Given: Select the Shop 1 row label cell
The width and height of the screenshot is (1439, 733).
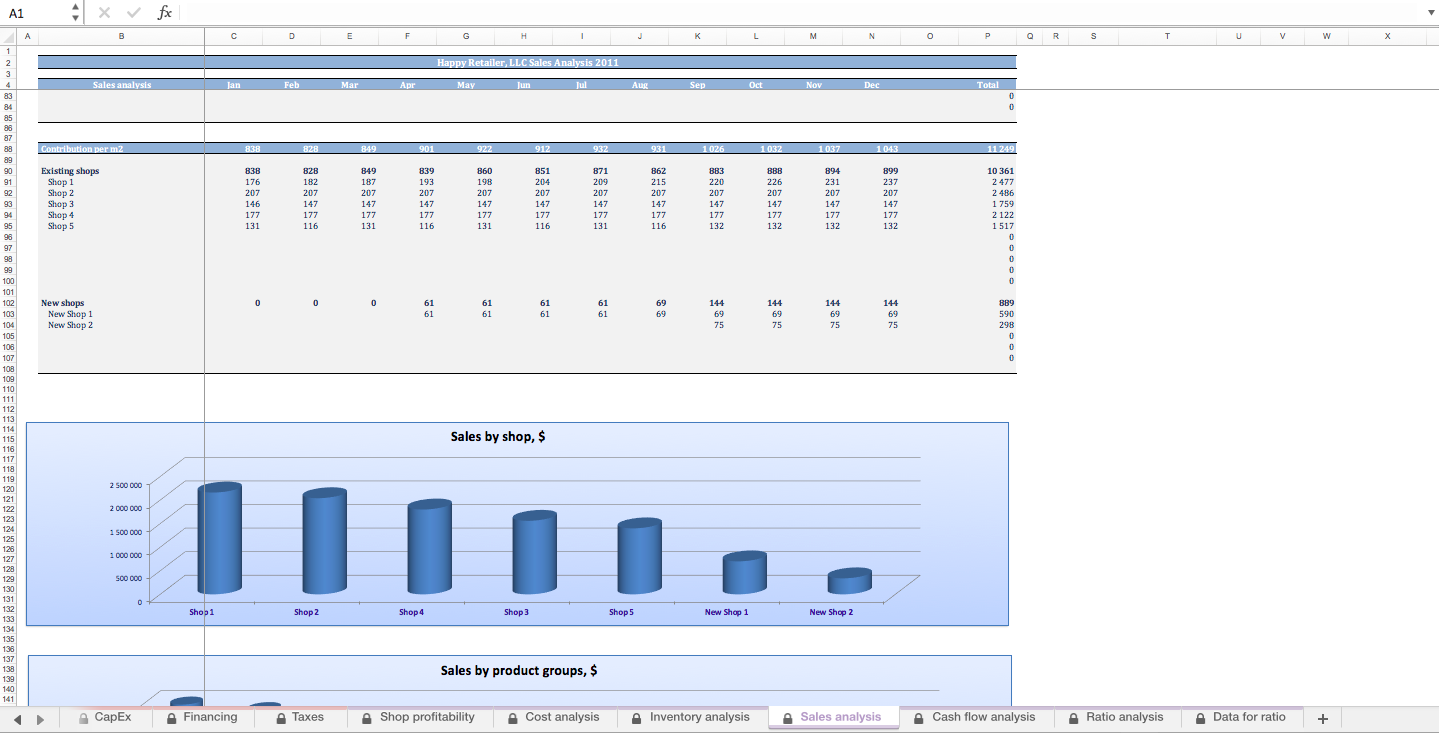Looking at the screenshot, I should tap(122, 182).
